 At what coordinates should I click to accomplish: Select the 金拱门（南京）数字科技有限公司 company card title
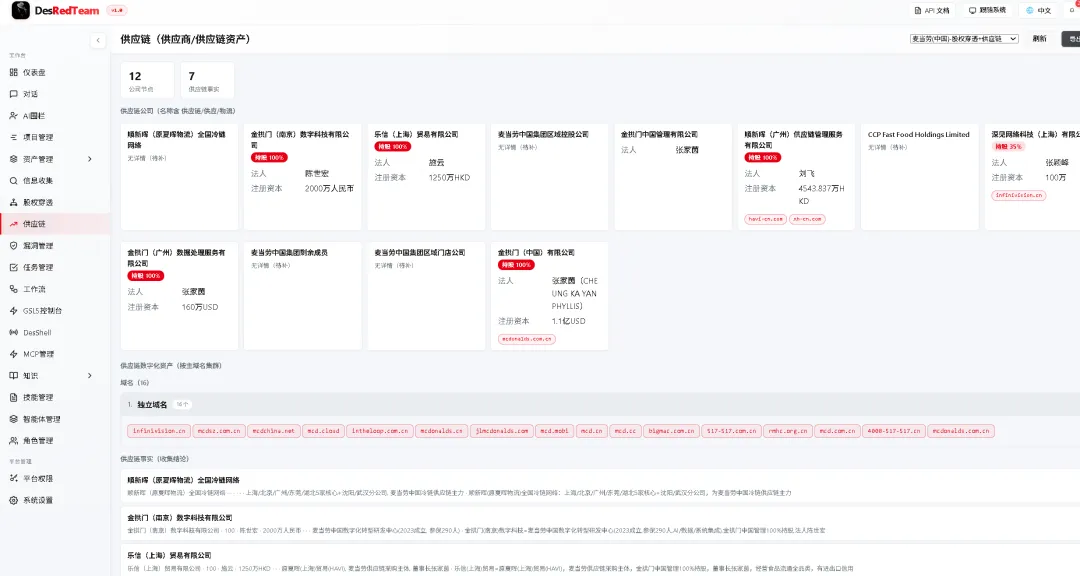300,139
